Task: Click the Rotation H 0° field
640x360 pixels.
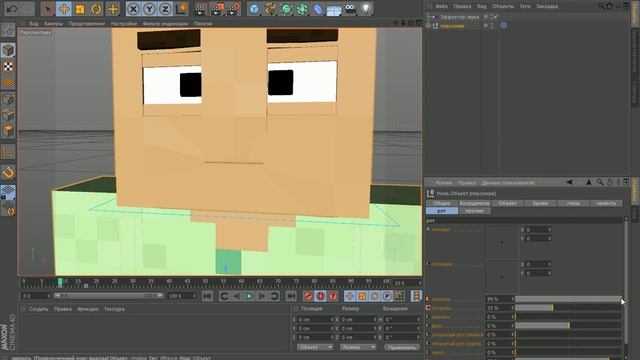Action: [402, 319]
